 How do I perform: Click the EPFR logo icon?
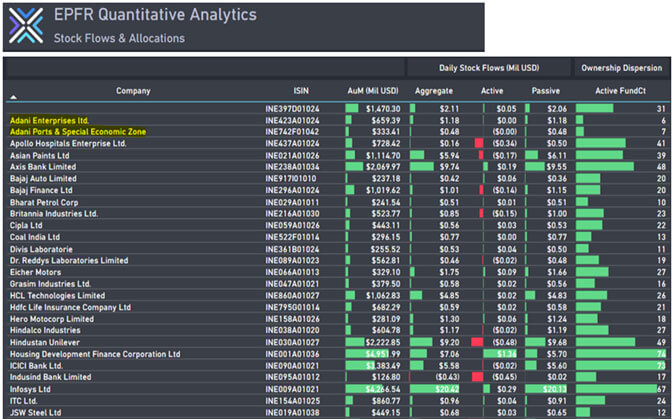point(26,26)
